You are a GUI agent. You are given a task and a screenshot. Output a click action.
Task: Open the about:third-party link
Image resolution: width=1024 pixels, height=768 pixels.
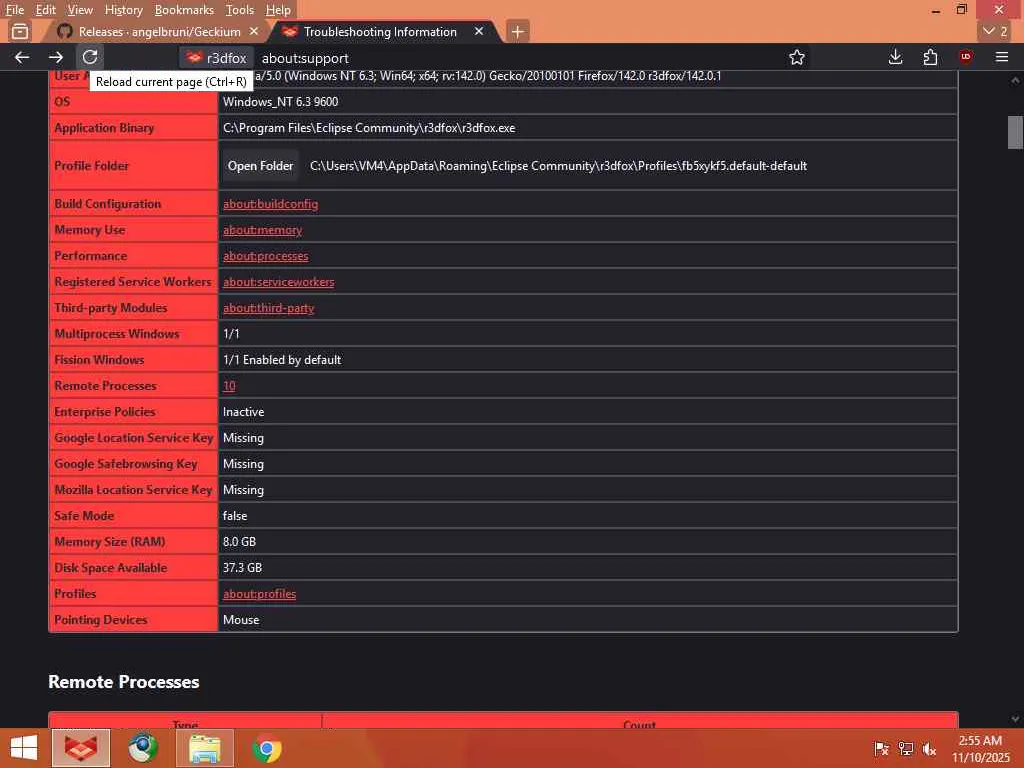pos(268,308)
